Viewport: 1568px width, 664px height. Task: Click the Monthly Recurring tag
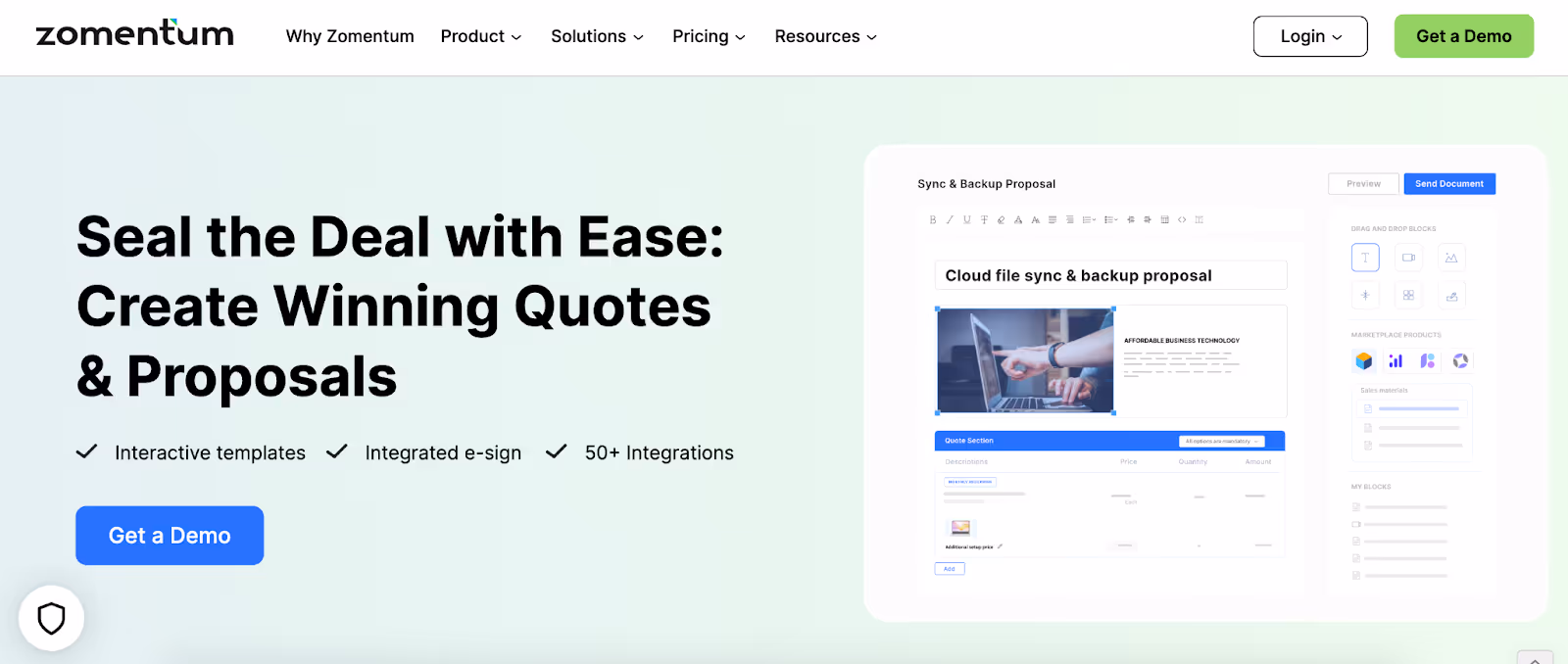970,482
